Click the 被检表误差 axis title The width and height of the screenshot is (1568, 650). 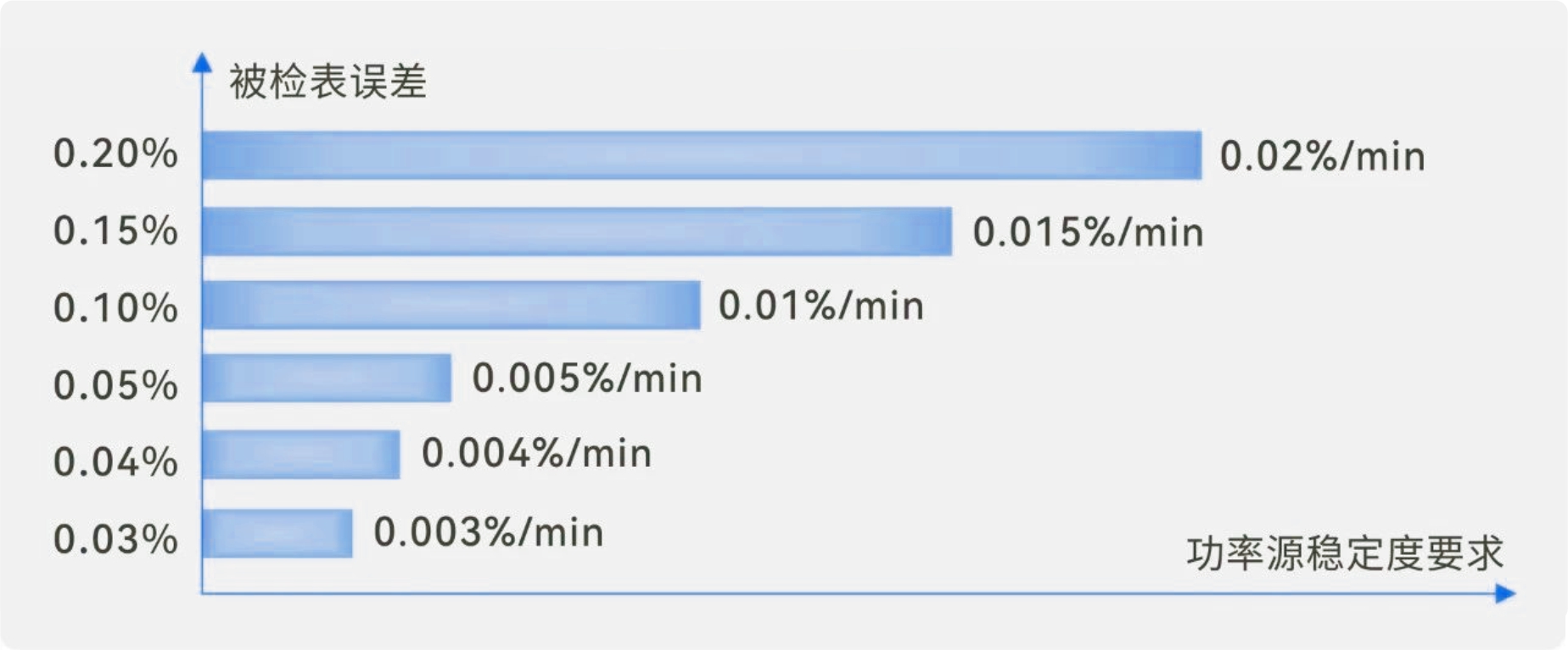pos(328,82)
